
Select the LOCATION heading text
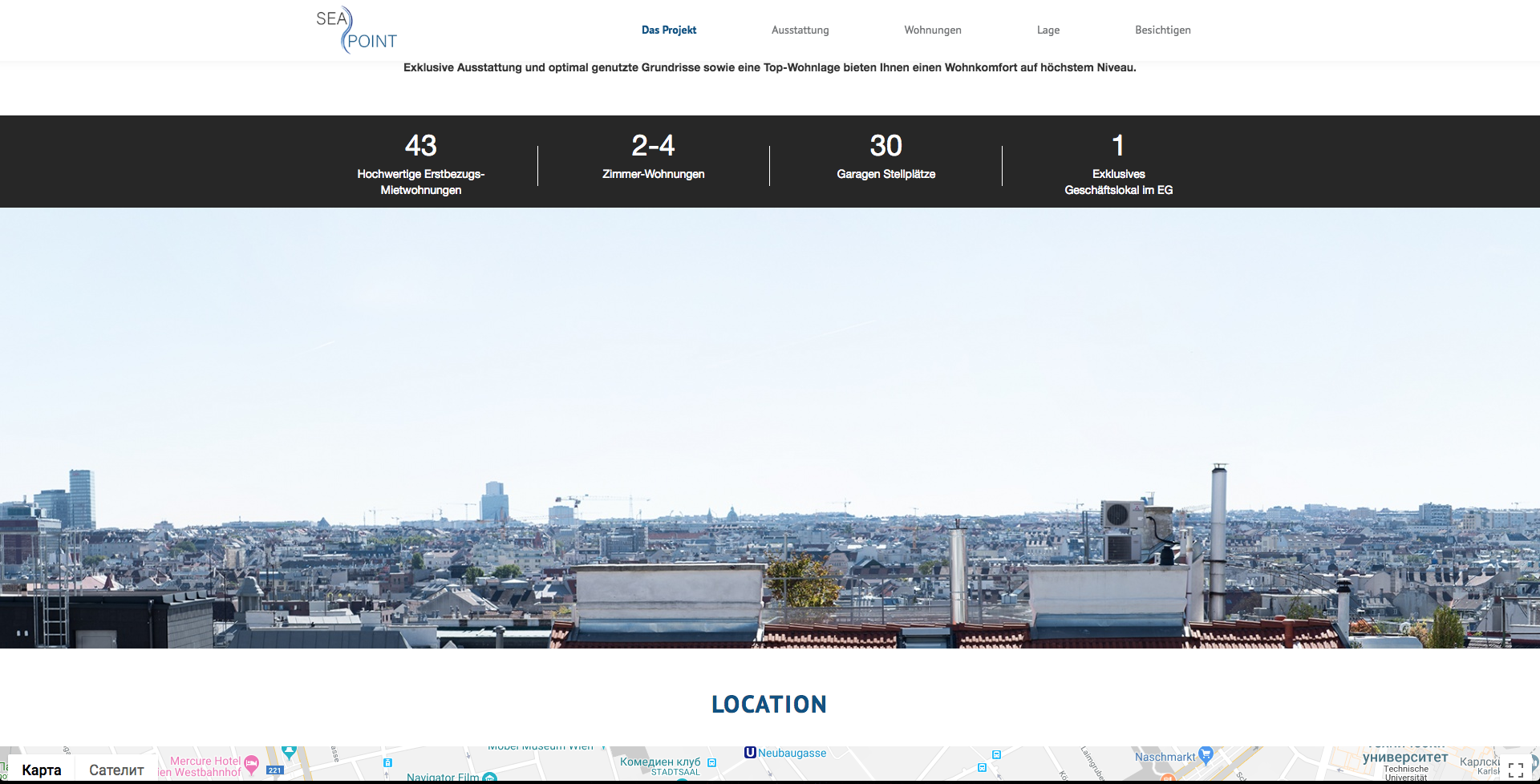[x=769, y=704]
